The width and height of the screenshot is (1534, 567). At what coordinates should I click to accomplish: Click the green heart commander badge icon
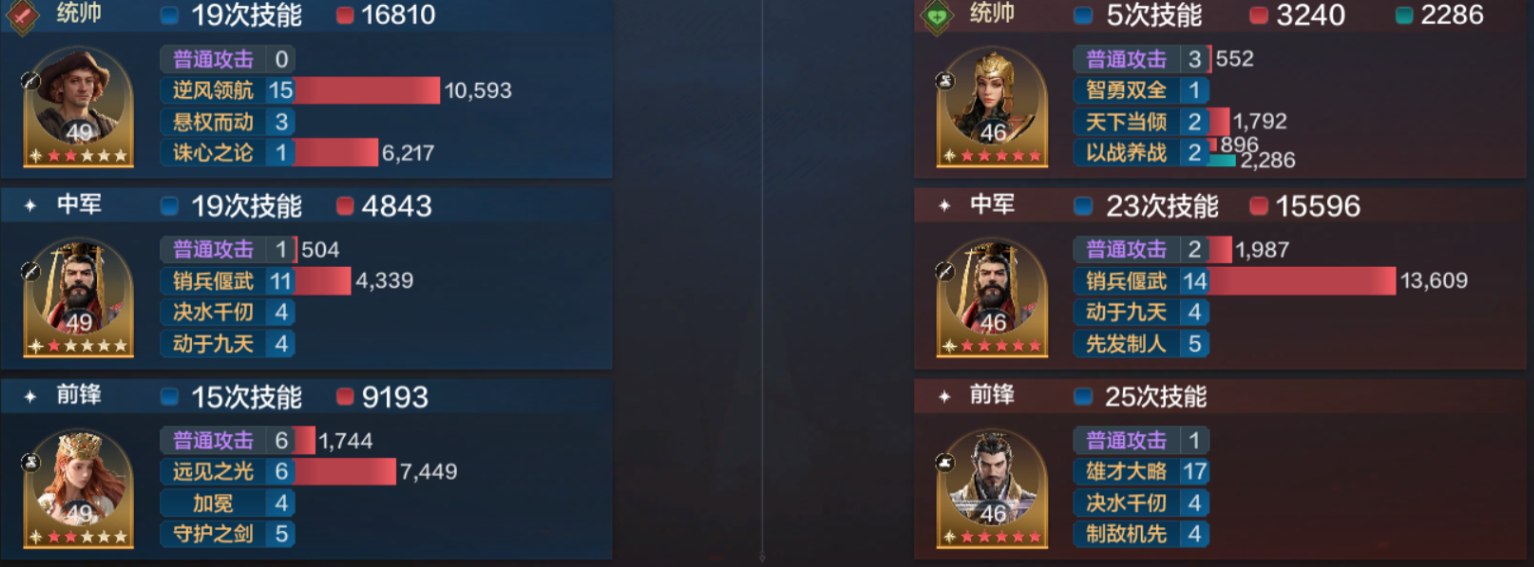point(936,15)
